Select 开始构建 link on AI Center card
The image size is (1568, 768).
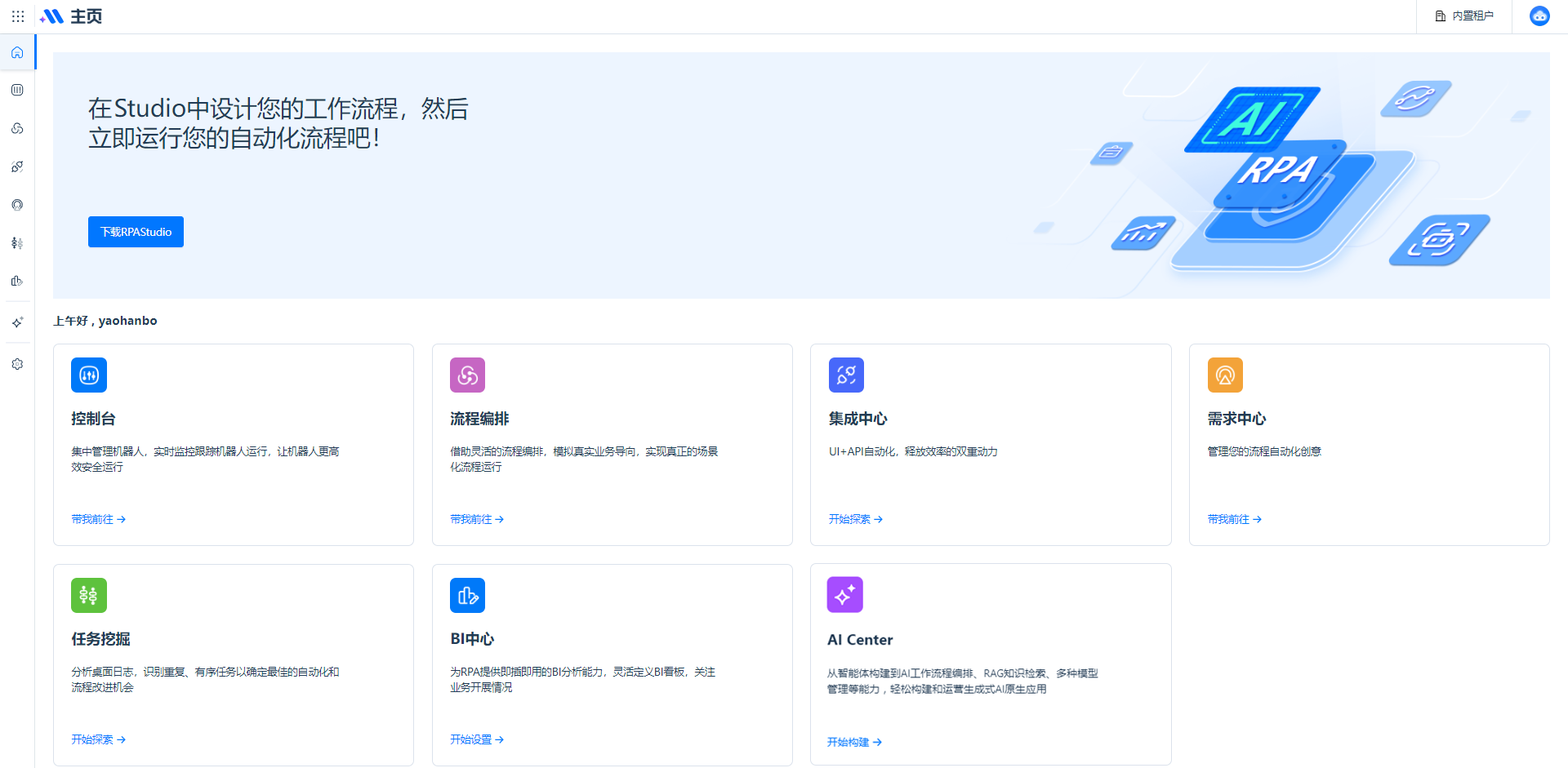tap(854, 742)
